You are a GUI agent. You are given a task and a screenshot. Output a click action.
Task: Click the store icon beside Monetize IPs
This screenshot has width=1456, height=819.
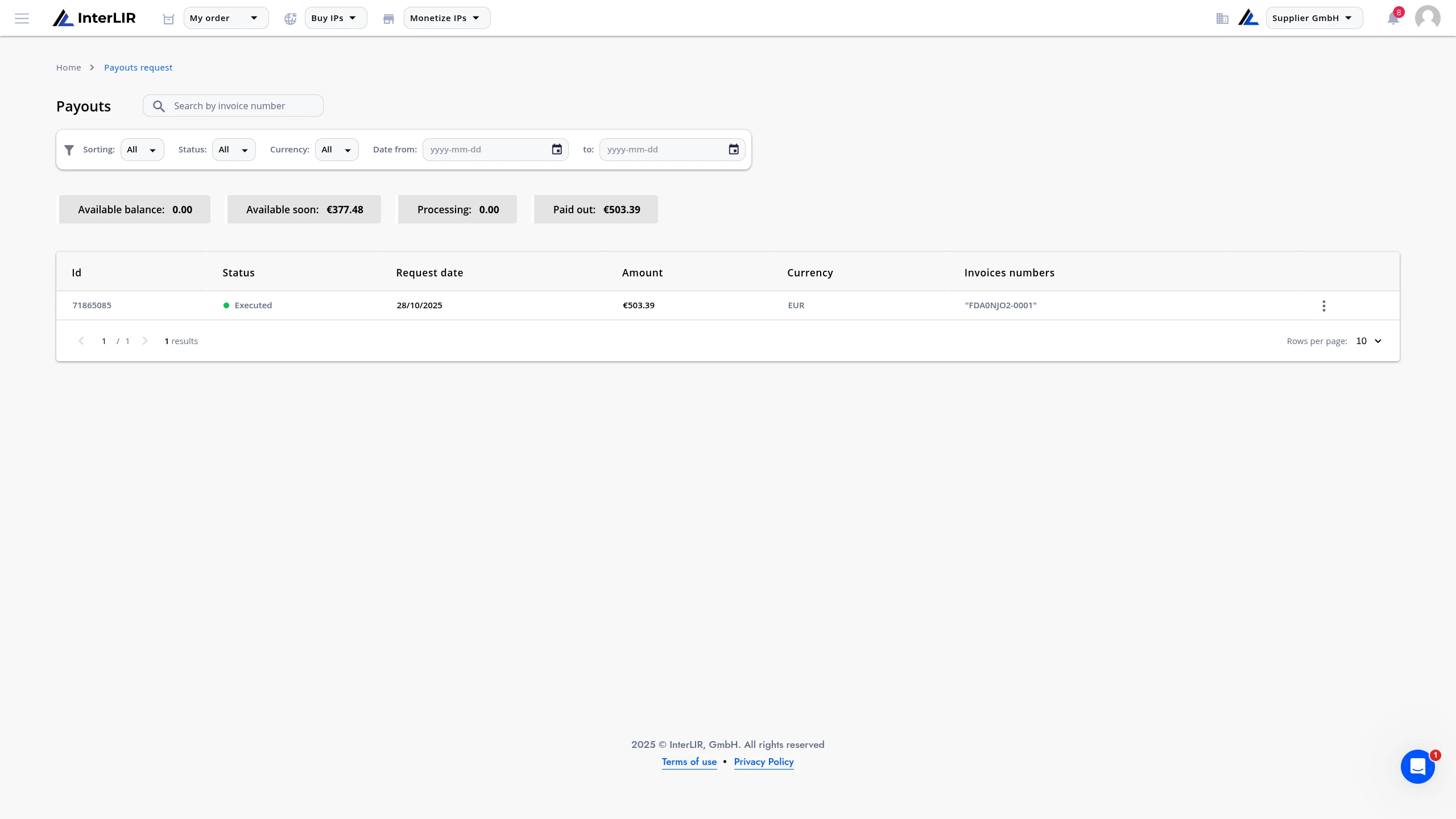point(388,19)
